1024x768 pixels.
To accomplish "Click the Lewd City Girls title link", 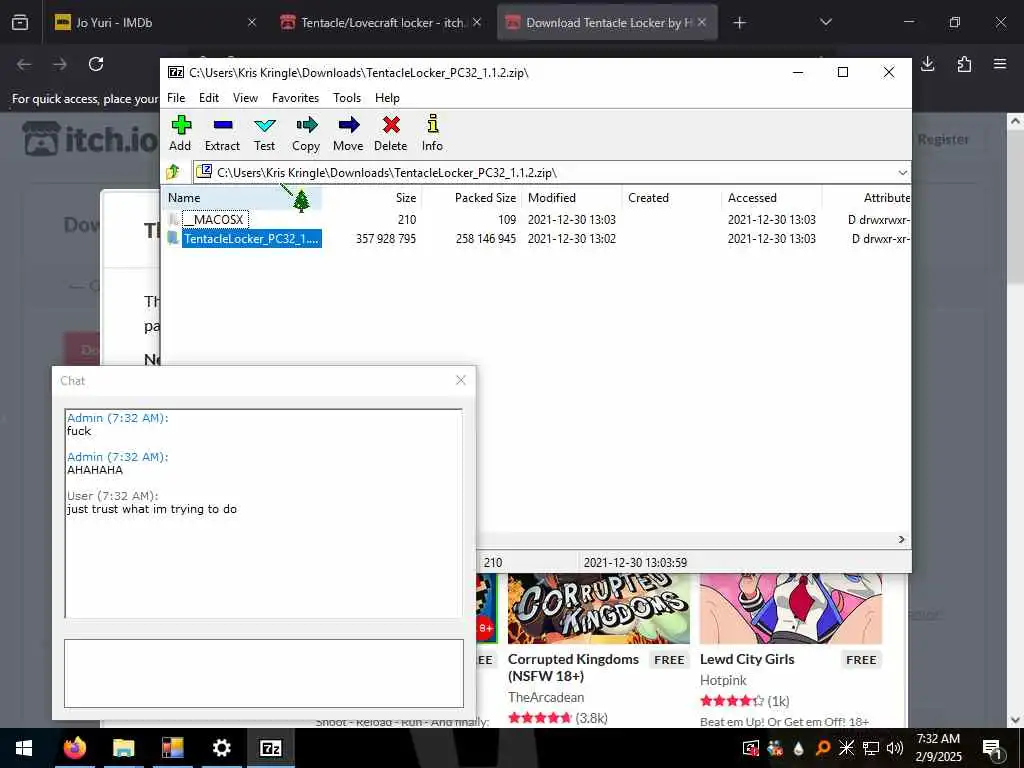I will [x=747, y=660].
